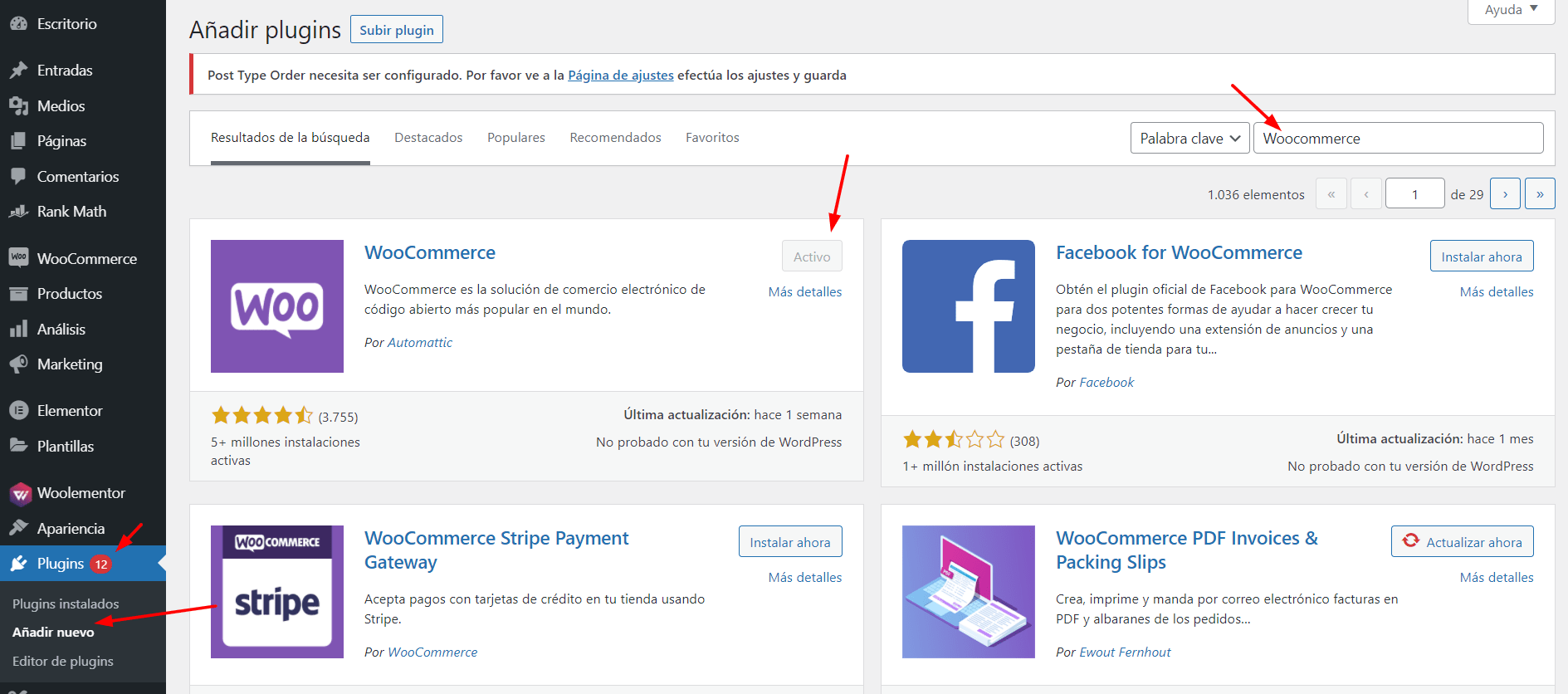
Task: Click the Marketing megaphone icon
Action: pyautogui.click(x=18, y=364)
